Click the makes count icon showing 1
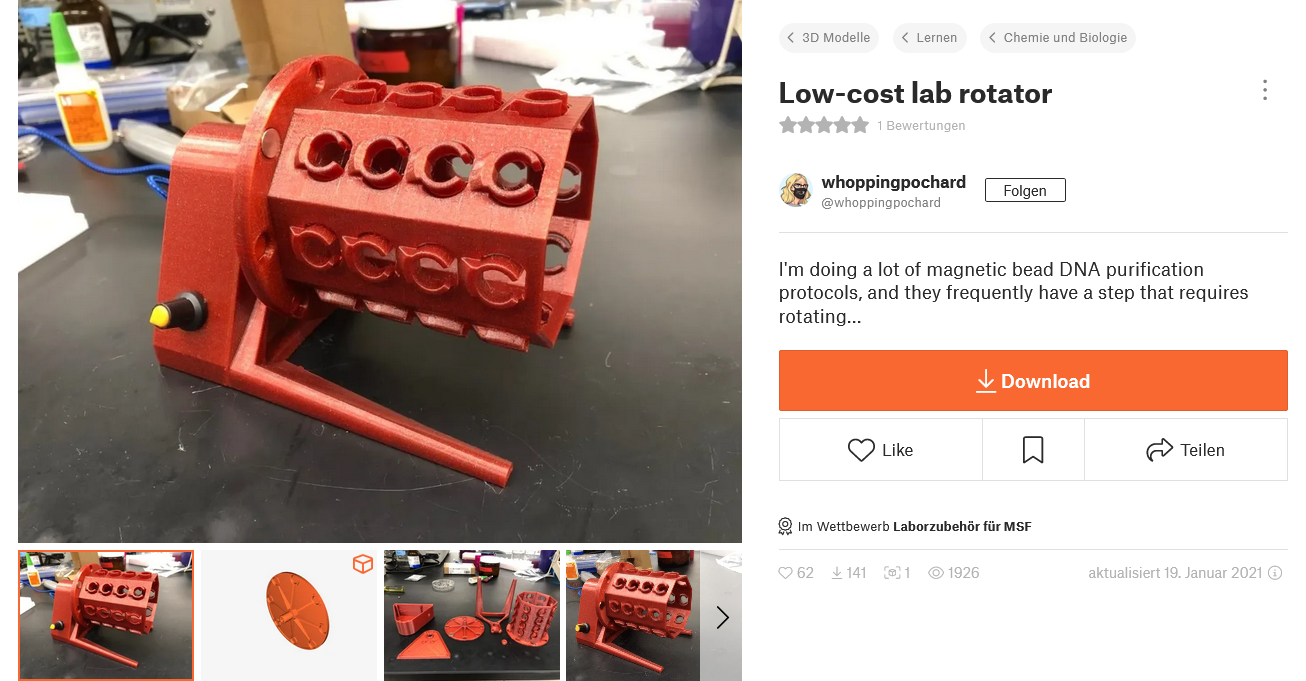Screen dimensions: 1306x681 click(892, 573)
